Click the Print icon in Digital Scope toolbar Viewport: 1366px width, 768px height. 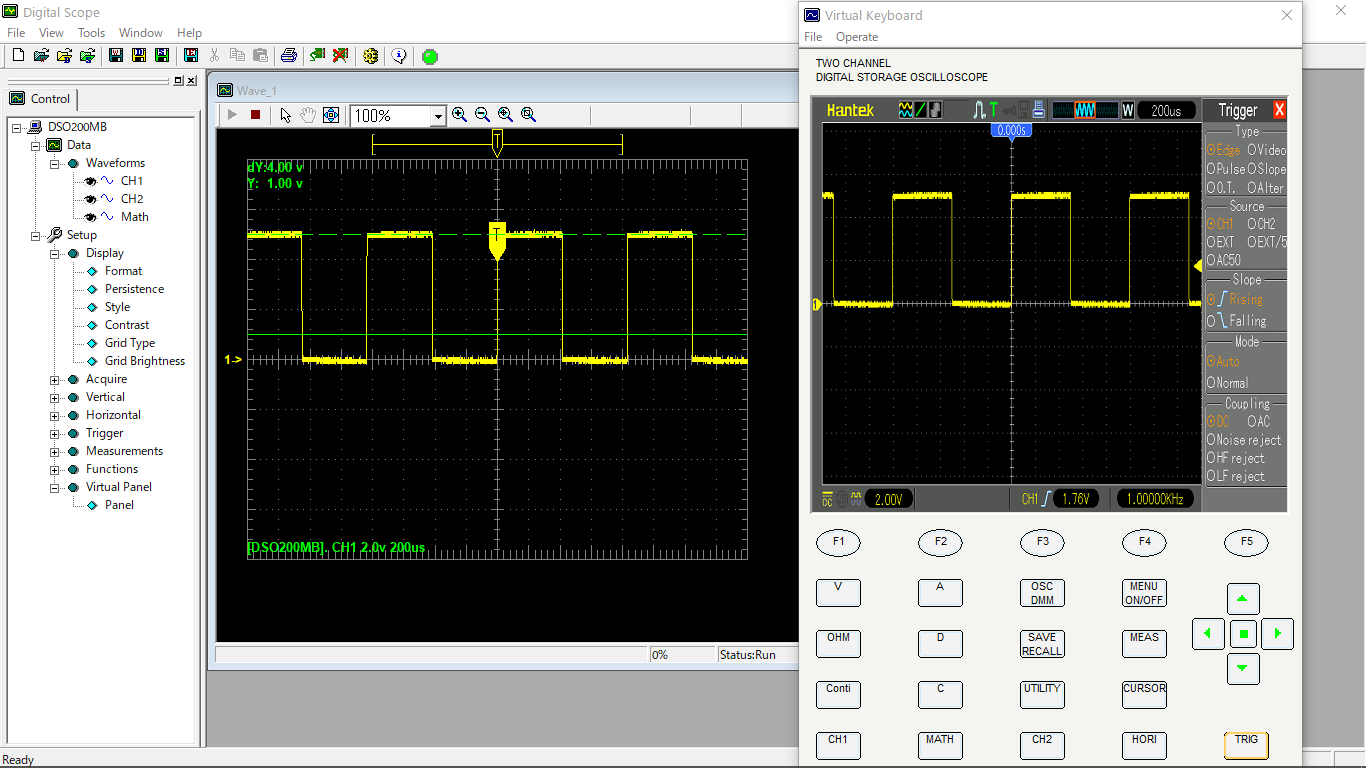(289, 56)
